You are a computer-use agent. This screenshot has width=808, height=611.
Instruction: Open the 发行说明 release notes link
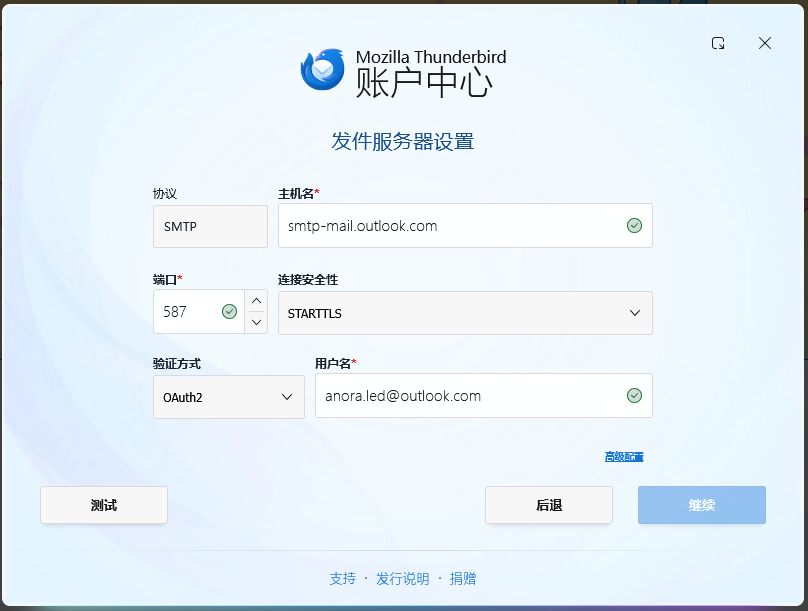click(x=402, y=579)
